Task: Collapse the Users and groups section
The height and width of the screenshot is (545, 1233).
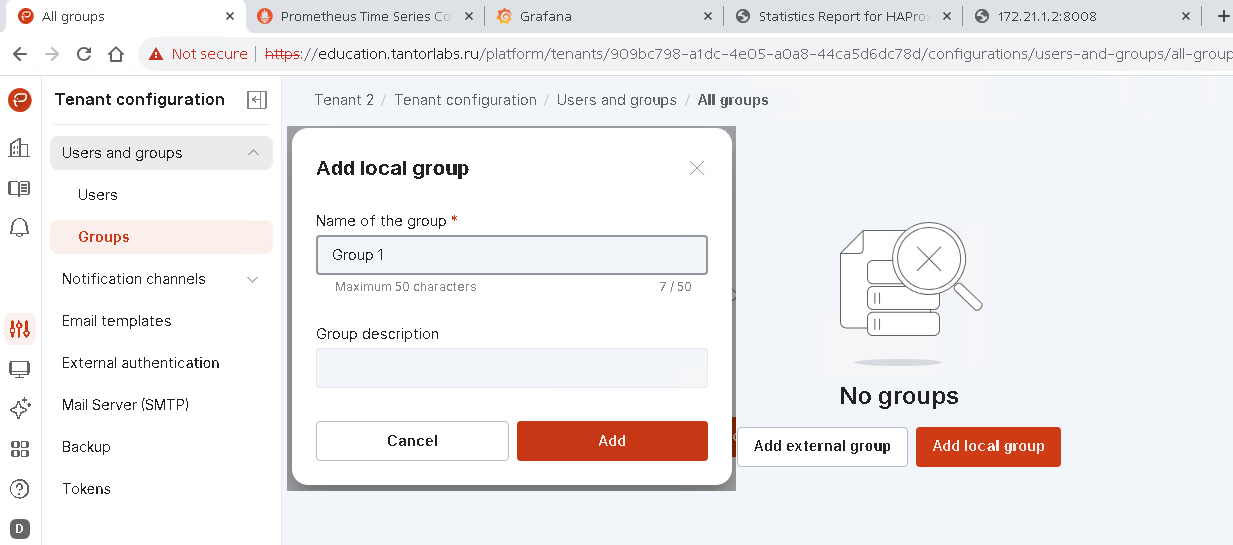Action: [x=253, y=153]
